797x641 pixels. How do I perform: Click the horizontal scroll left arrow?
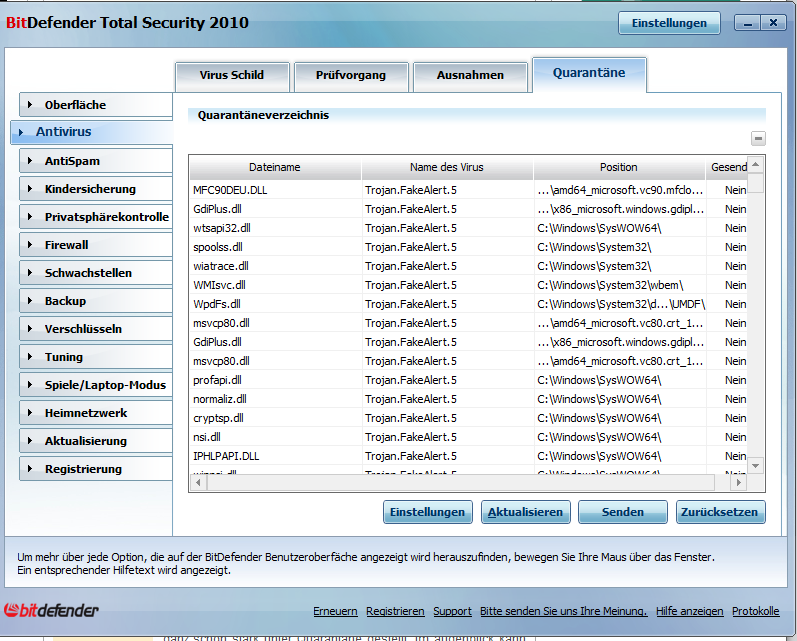click(x=198, y=482)
